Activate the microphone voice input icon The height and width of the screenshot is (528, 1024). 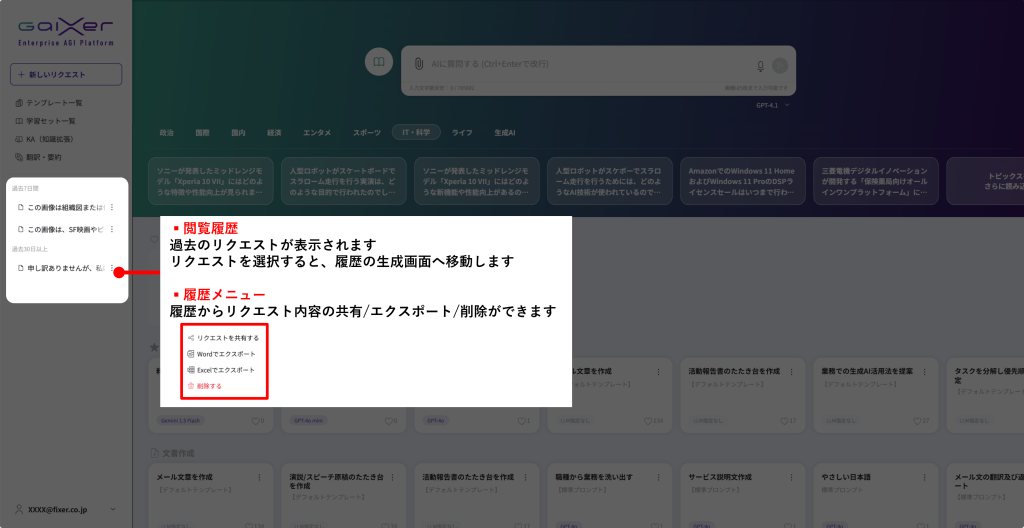click(761, 66)
